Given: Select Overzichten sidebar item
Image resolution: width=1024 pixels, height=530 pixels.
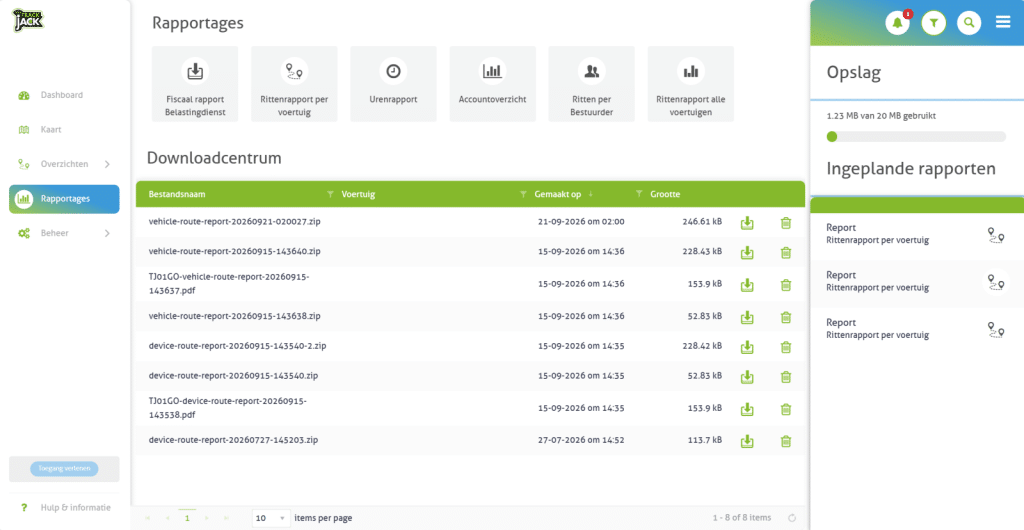Looking at the screenshot, I should click(x=64, y=164).
